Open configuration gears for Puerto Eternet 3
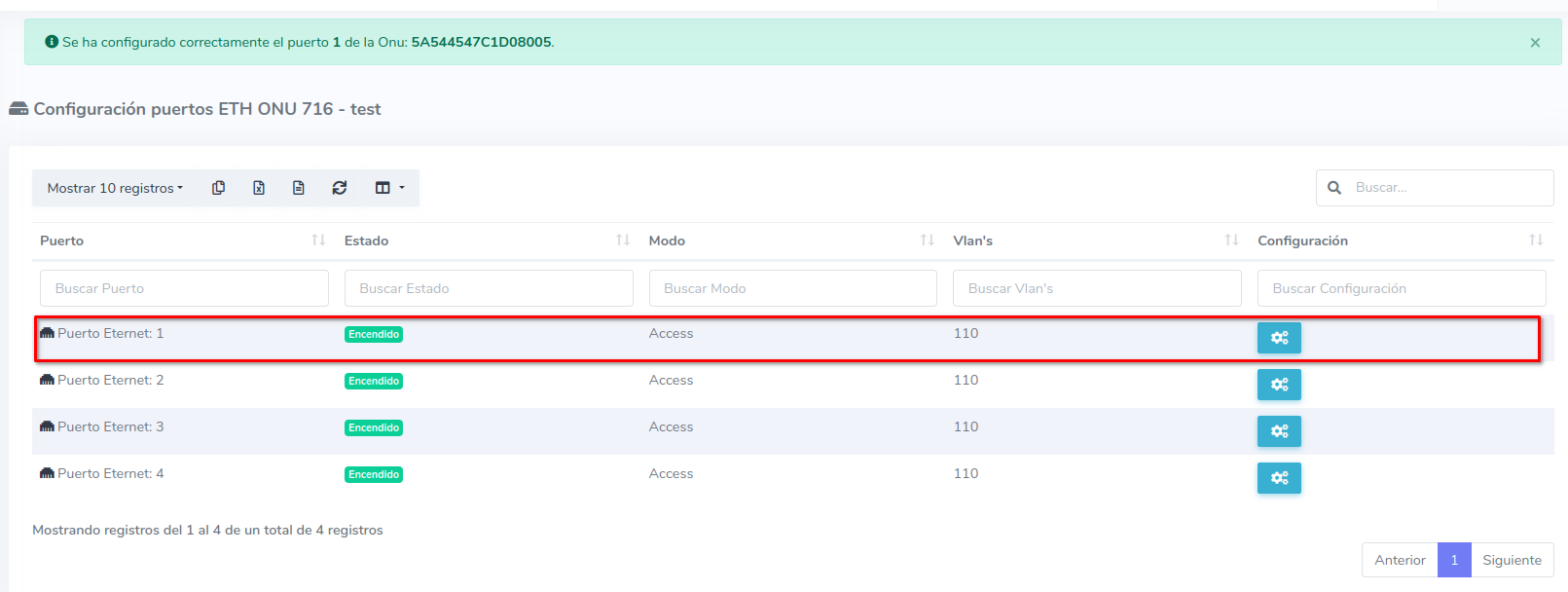Viewport: 1568px width, 592px height. [1279, 431]
